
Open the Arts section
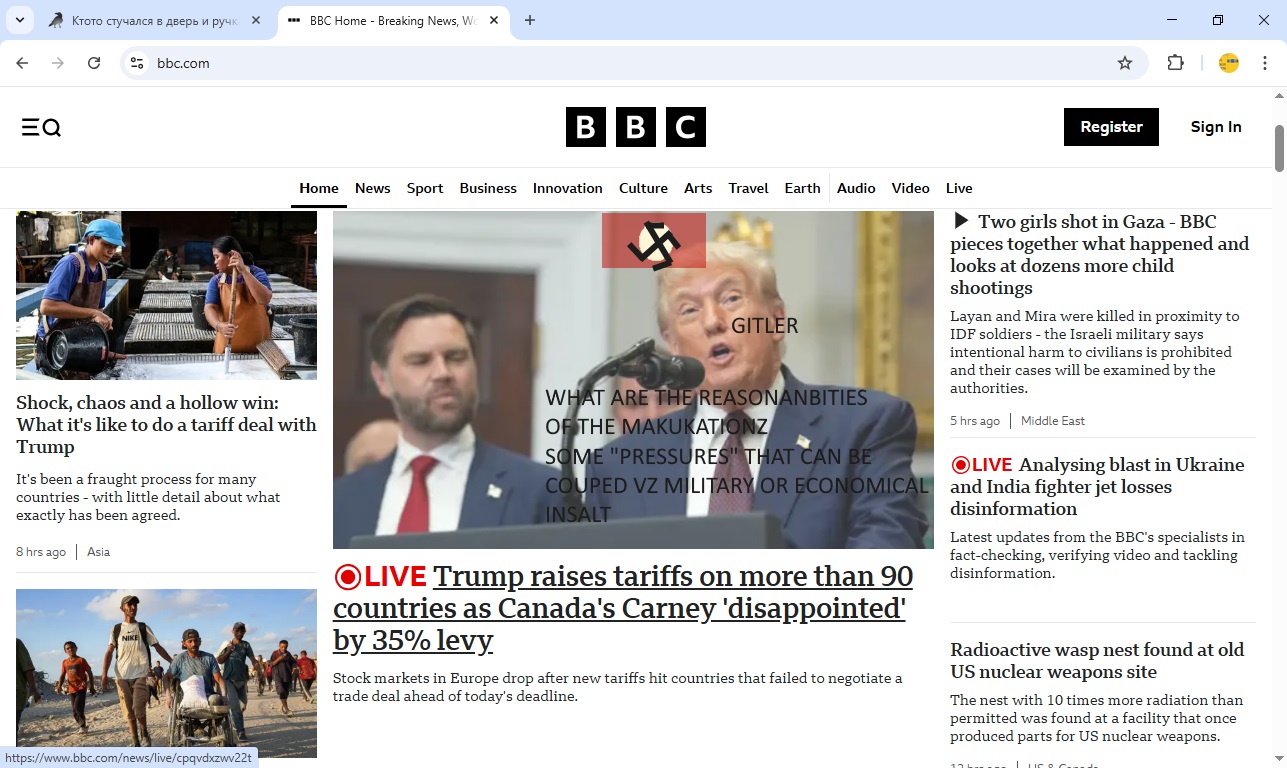pyautogui.click(x=698, y=188)
